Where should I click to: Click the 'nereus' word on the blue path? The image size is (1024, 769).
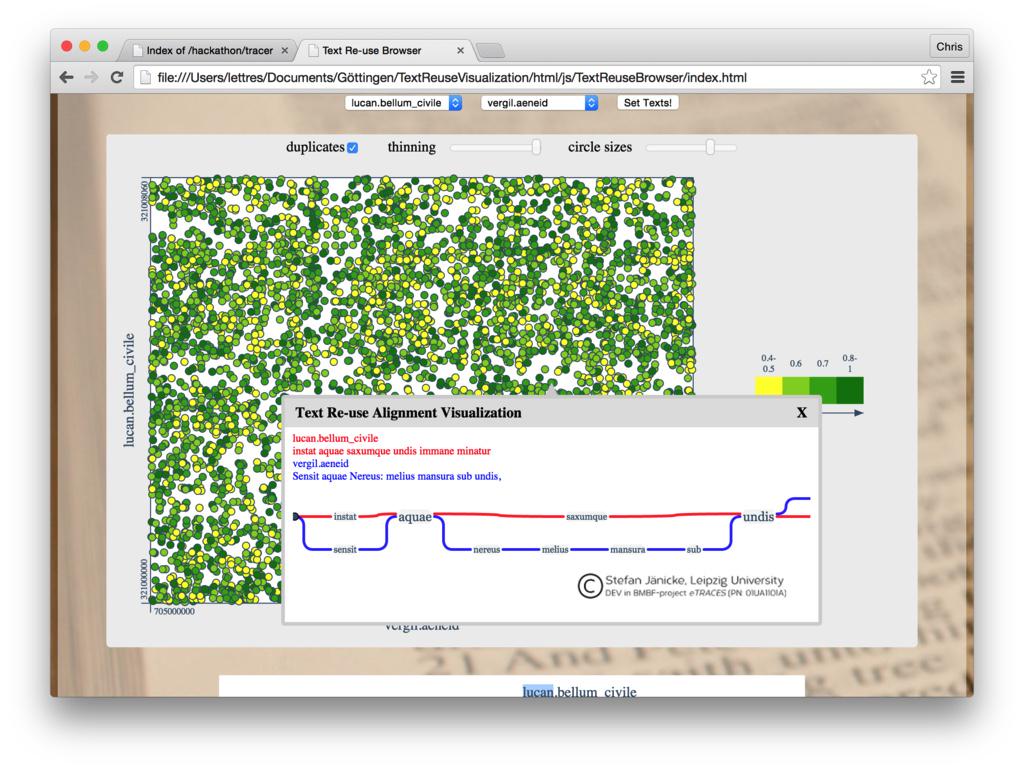point(487,549)
